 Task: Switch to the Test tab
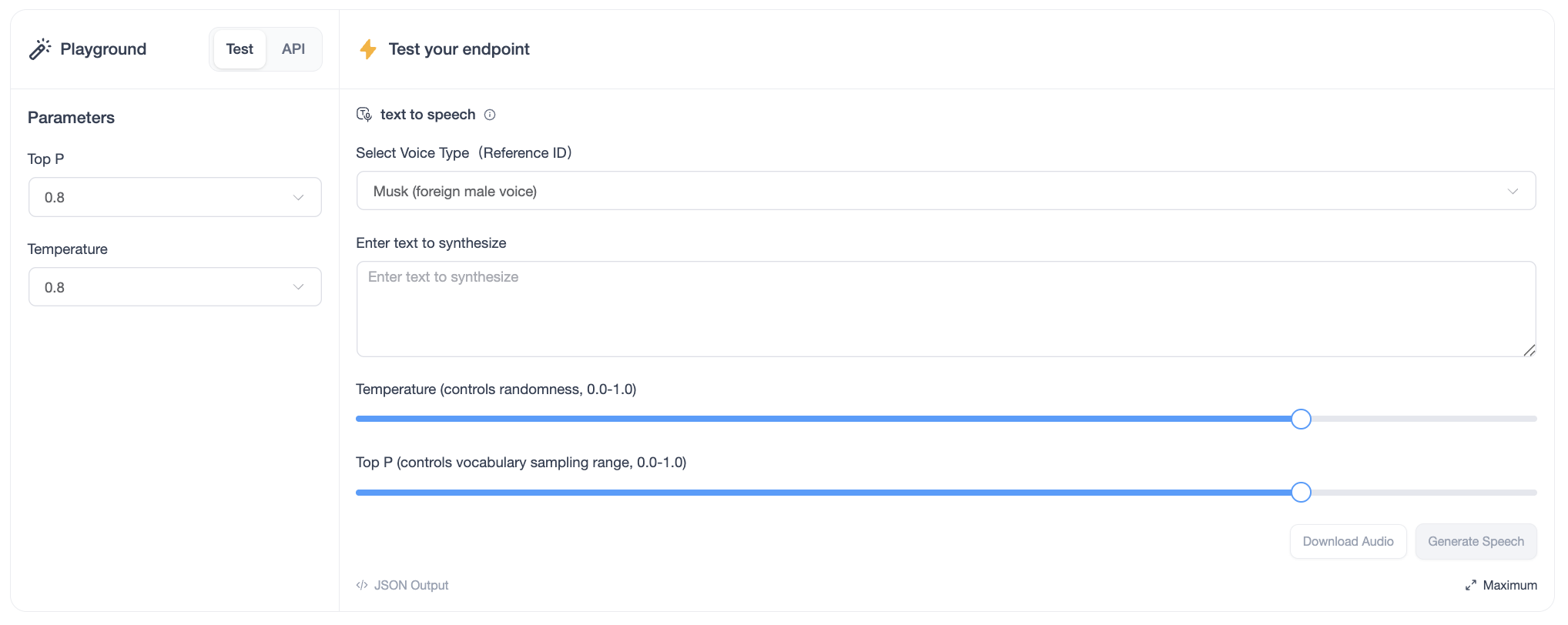point(240,49)
